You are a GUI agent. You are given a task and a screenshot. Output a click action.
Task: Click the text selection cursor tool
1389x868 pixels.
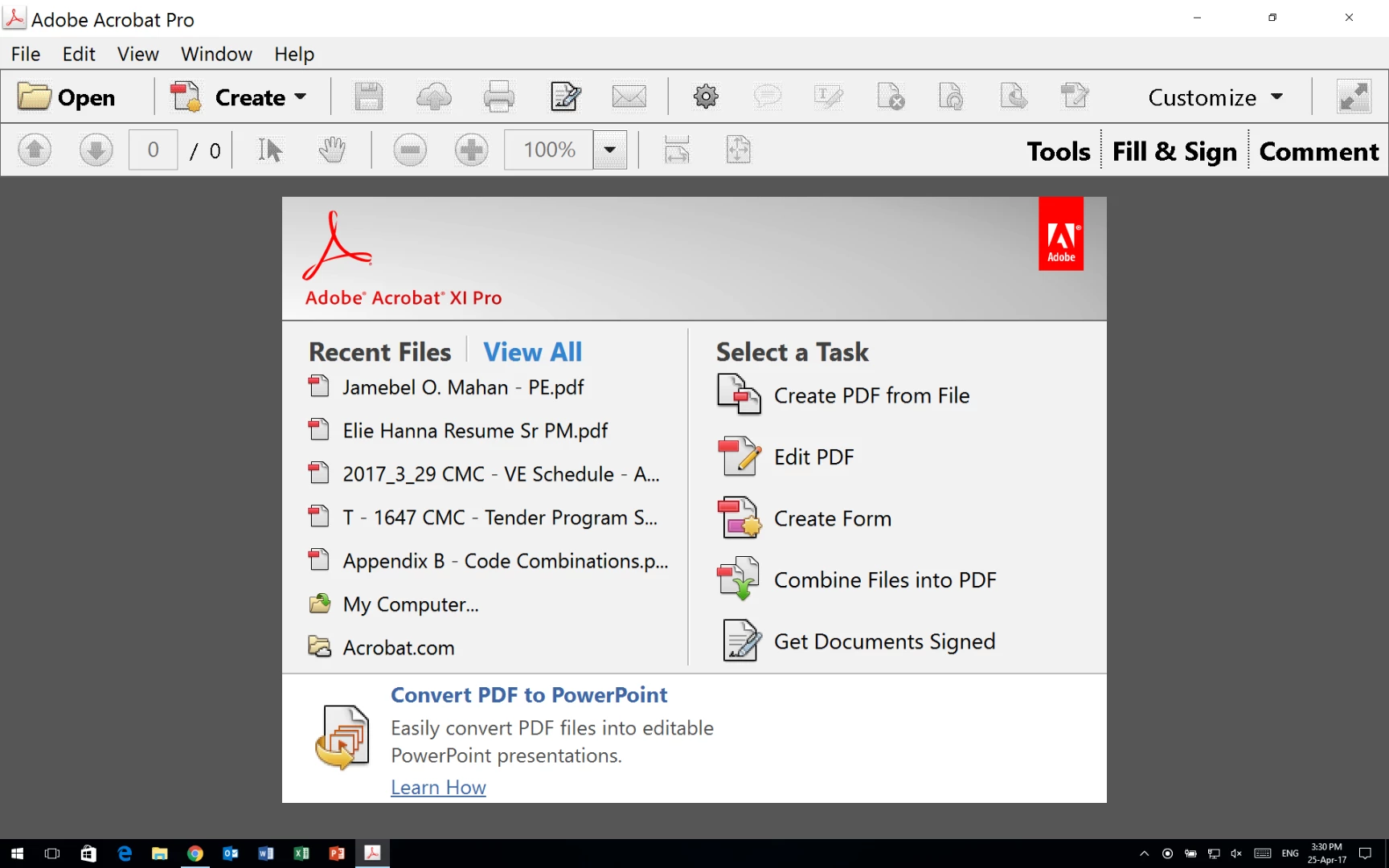coord(270,149)
